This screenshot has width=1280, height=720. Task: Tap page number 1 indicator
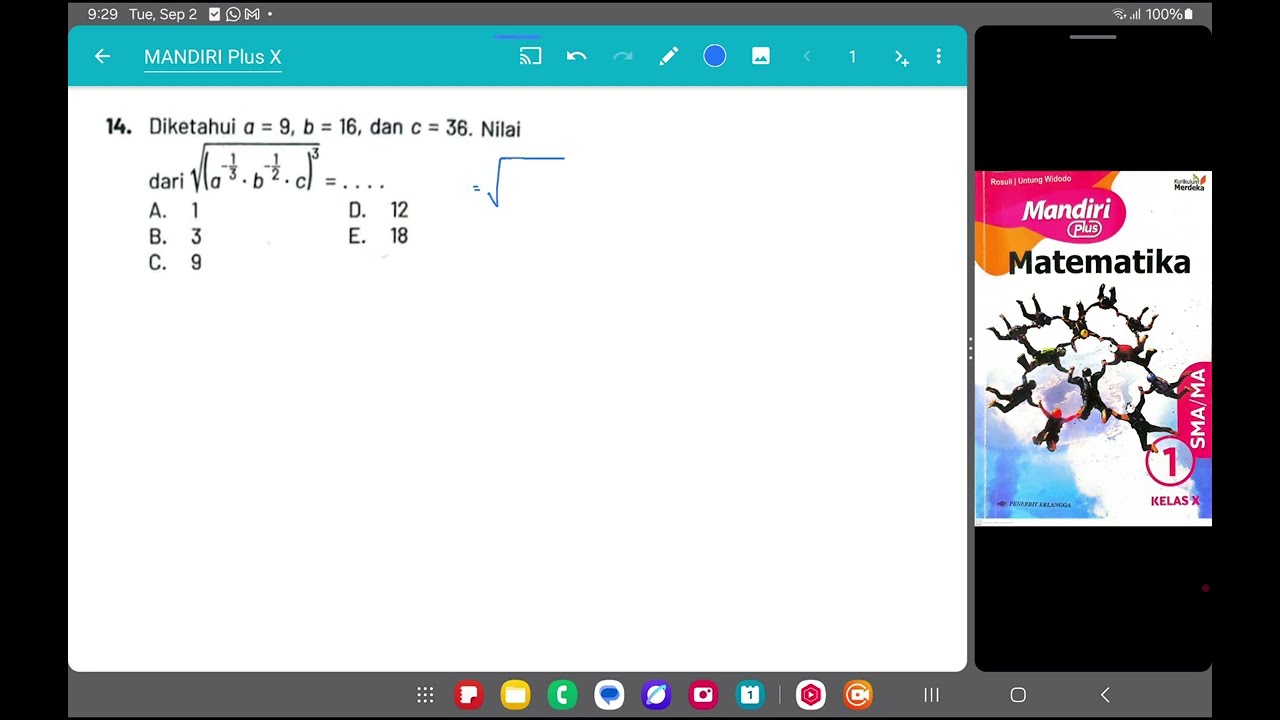[852, 57]
